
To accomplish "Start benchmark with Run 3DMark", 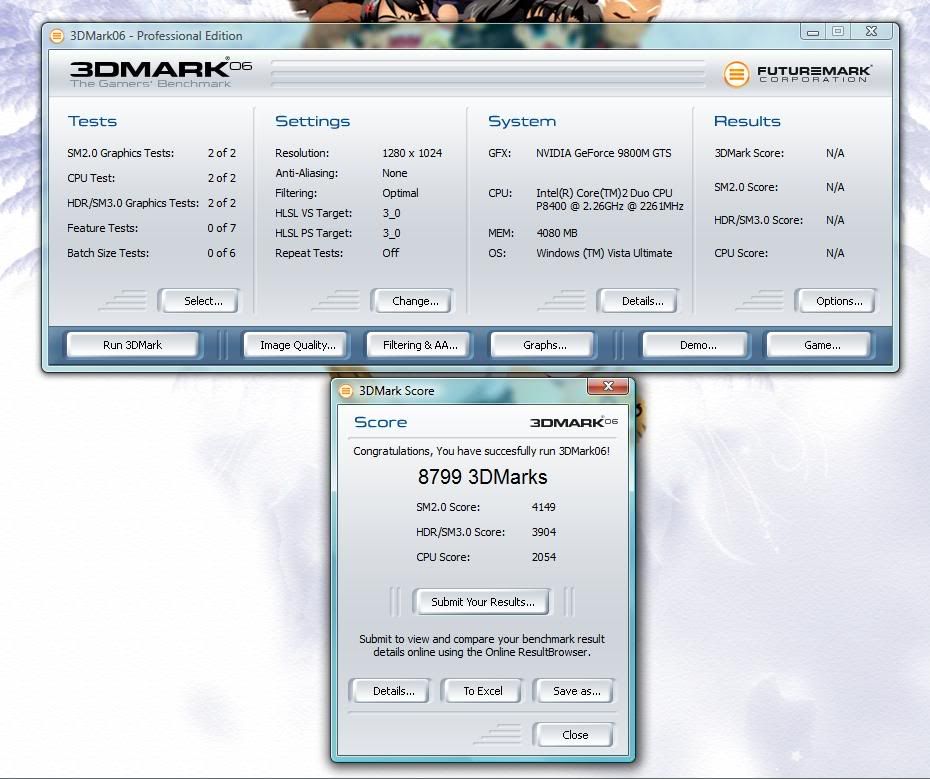I will [x=132, y=345].
